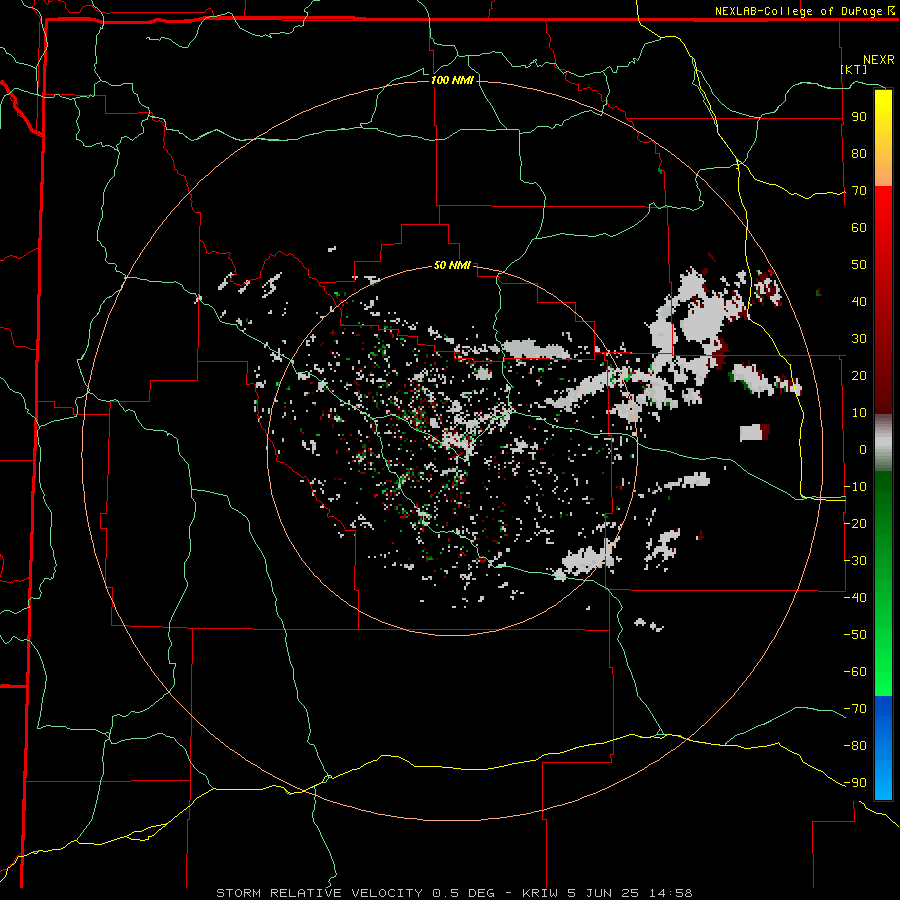Viewport: 900px width, 900px height.
Task: Click the 70 value on the velocity scale
Action: pyautogui.click(x=859, y=191)
